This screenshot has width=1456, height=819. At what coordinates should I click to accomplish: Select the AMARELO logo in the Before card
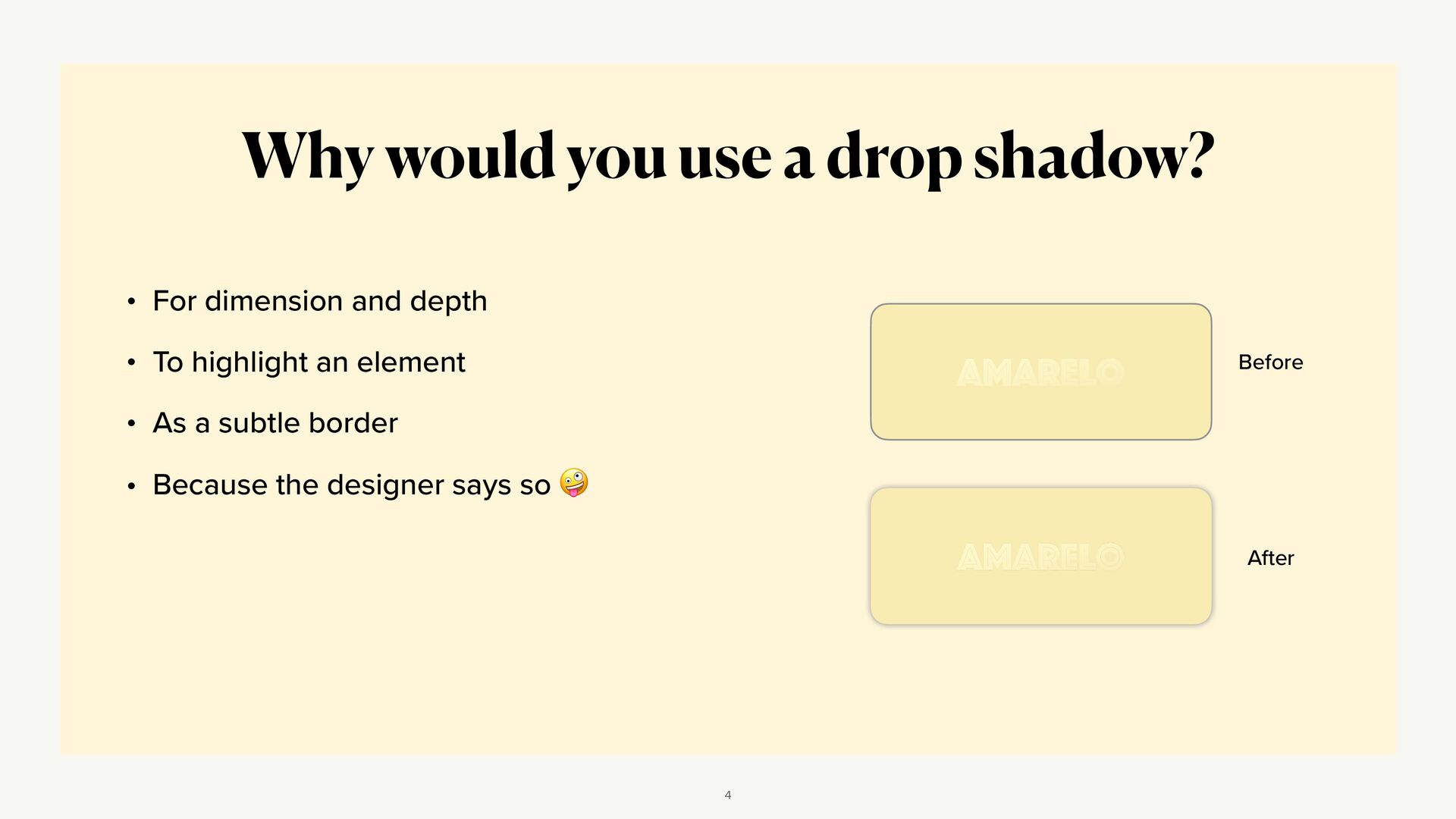[1040, 372]
